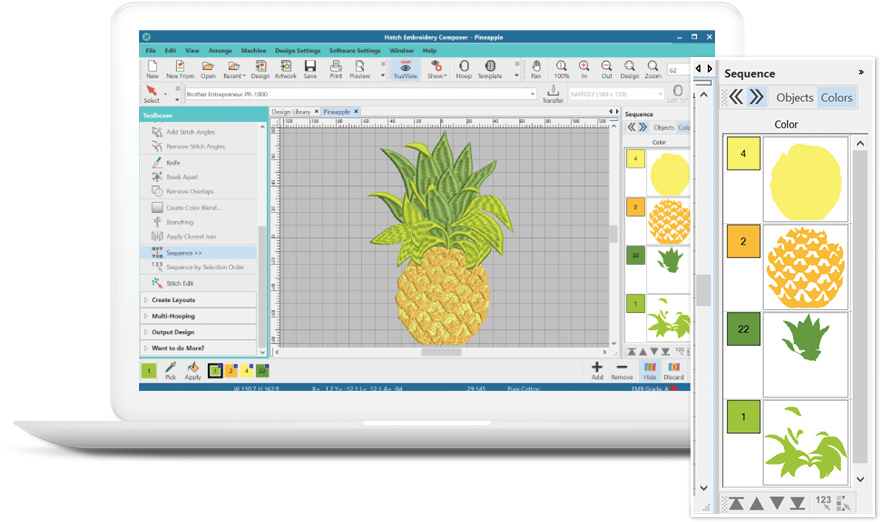880x522 pixels.
Task: Click the New From icon
Action: pyautogui.click(x=180, y=70)
